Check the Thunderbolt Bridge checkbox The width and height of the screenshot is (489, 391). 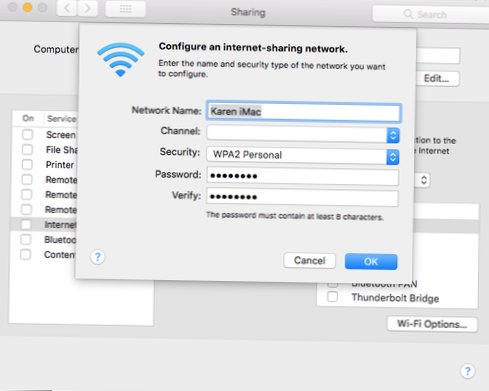tap(332, 297)
